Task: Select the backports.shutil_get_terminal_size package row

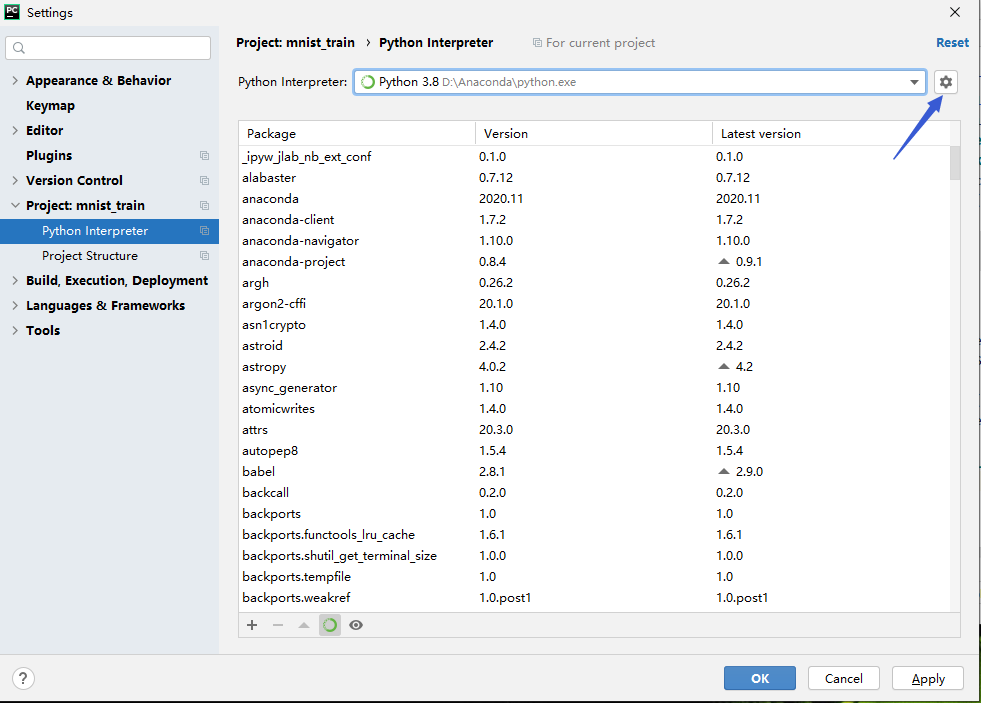Action: click(x=594, y=555)
